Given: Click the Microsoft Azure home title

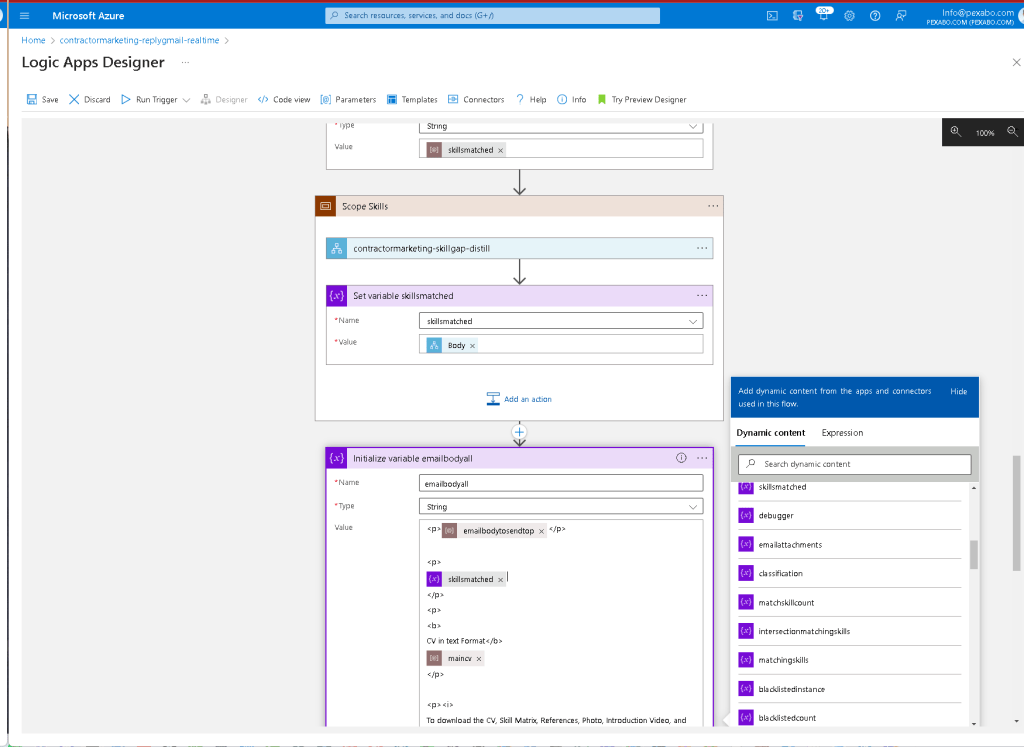Looking at the screenshot, I should (88, 16).
